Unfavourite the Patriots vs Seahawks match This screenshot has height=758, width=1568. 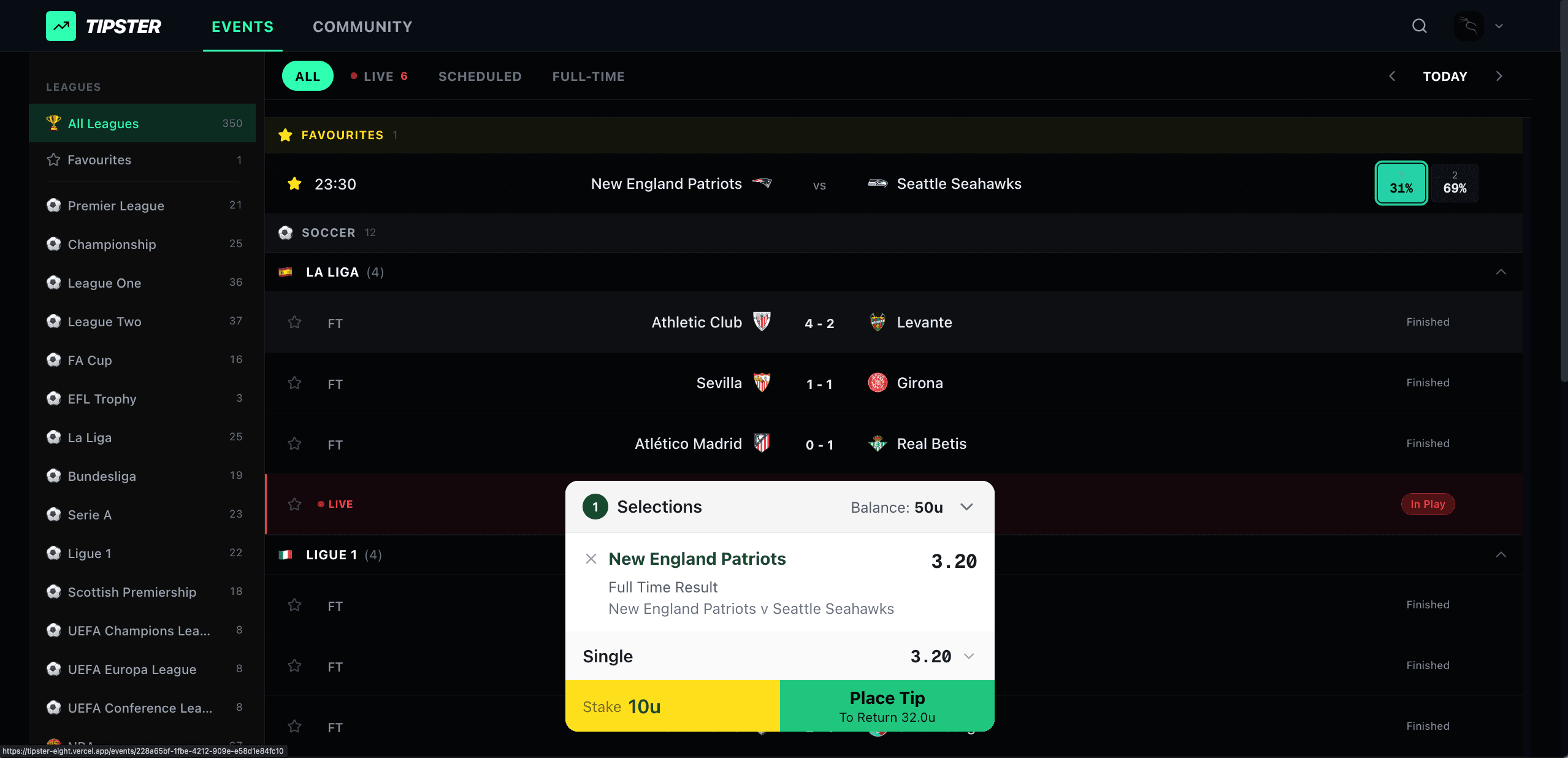(x=294, y=183)
